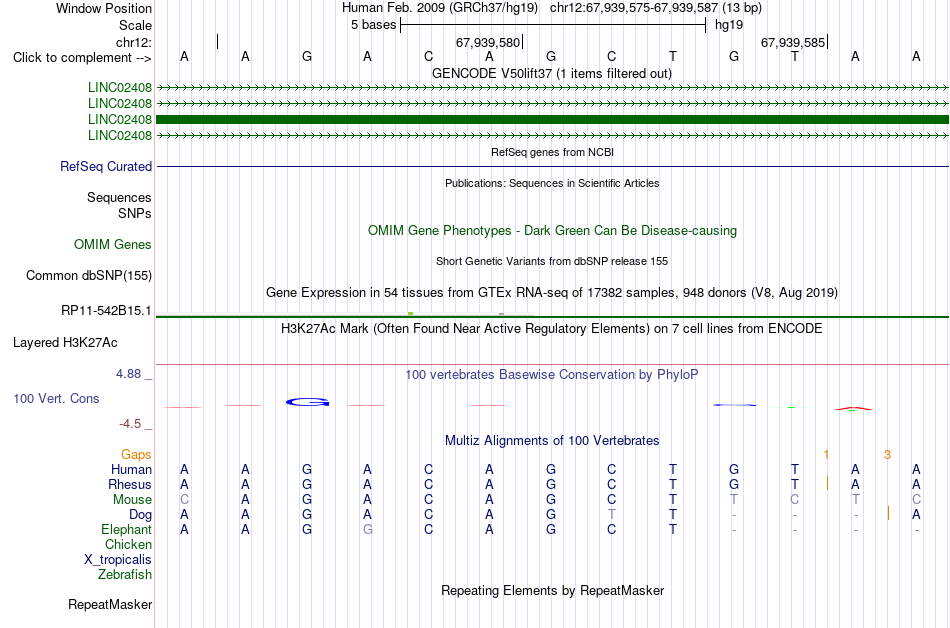Click the 67,939,585 position marker
The image size is (950, 628).
(x=793, y=42)
